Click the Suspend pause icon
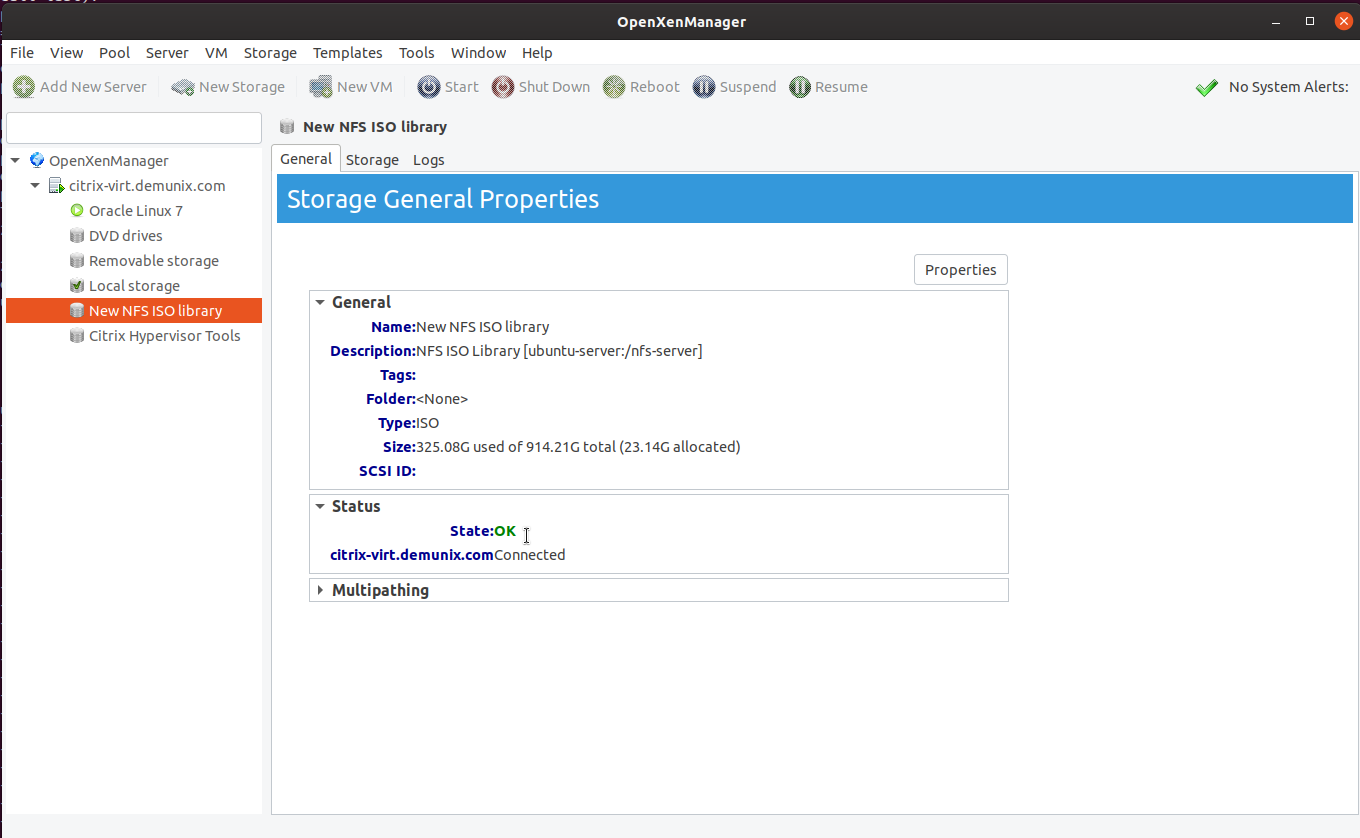 [704, 87]
